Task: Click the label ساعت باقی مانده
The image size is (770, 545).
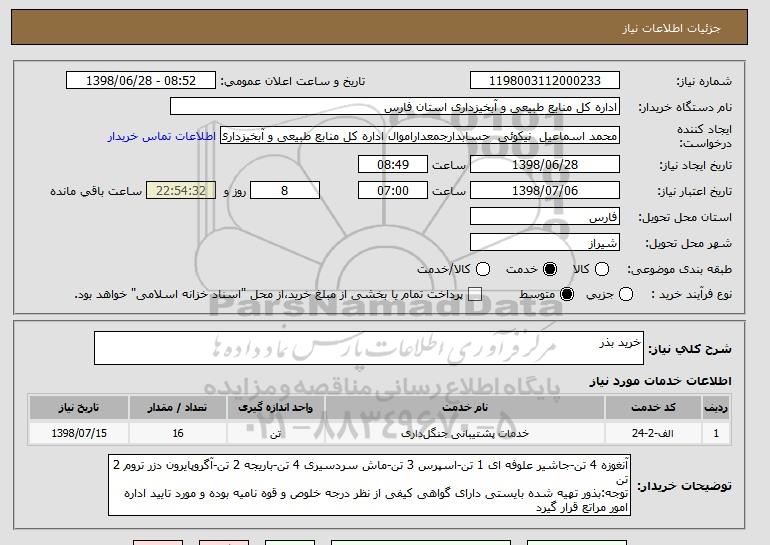Action: (x=96, y=191)
